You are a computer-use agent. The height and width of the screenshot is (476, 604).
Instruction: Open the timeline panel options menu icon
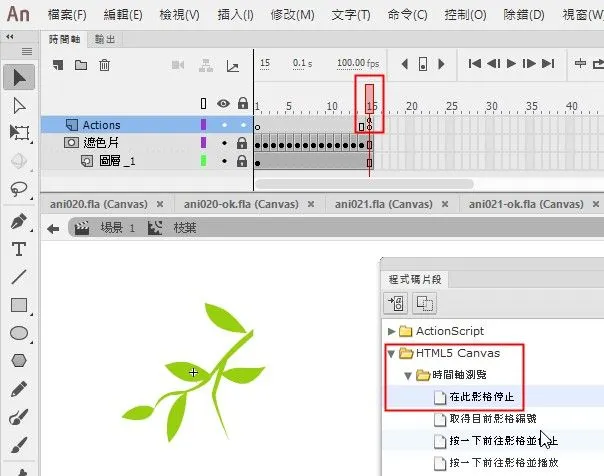pyautogui.click(x=27, y=52)
